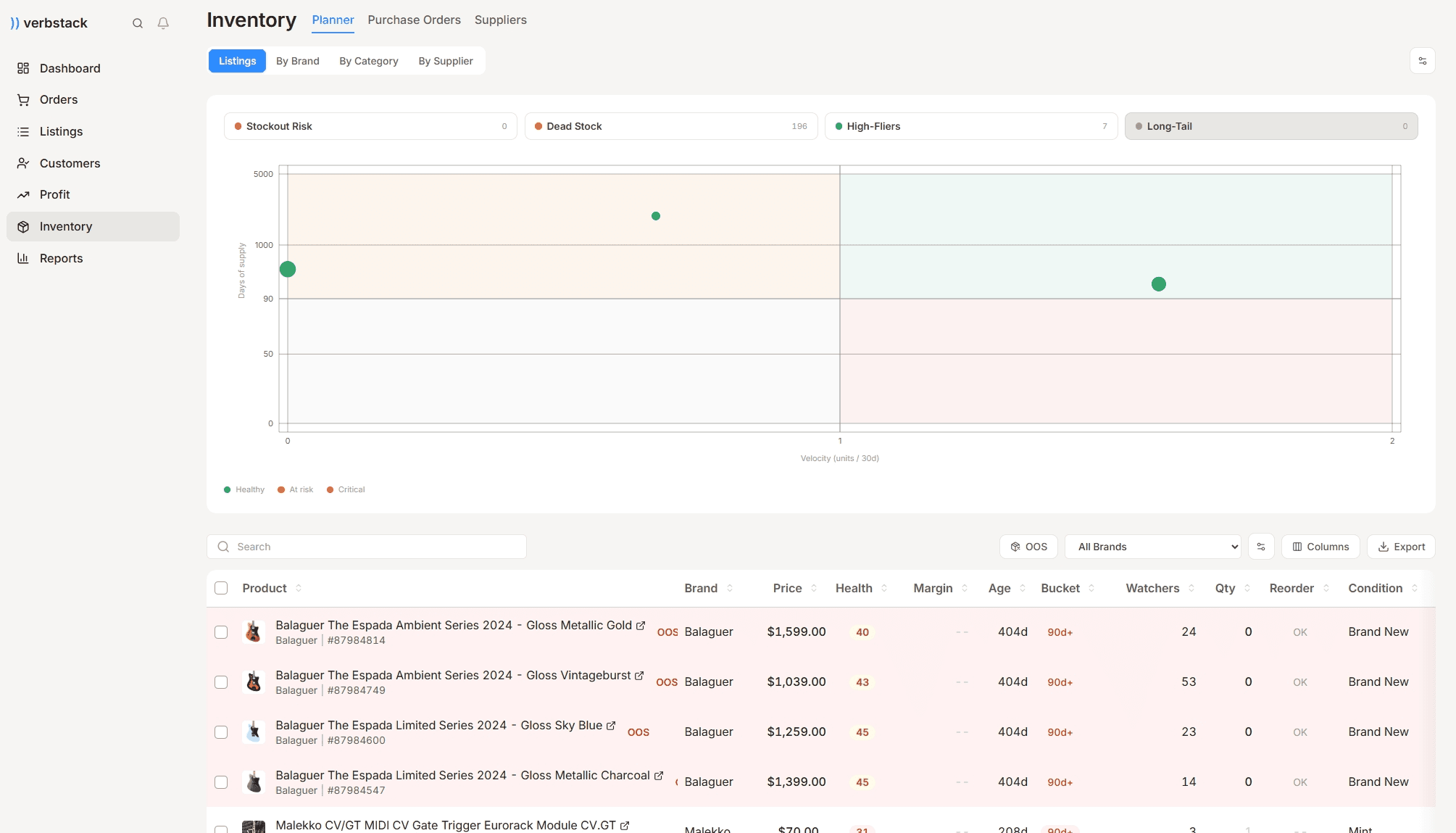Open the All Brands dropdown
Viewport: 1456px width, 833px height.
(x=1152, y=547)
